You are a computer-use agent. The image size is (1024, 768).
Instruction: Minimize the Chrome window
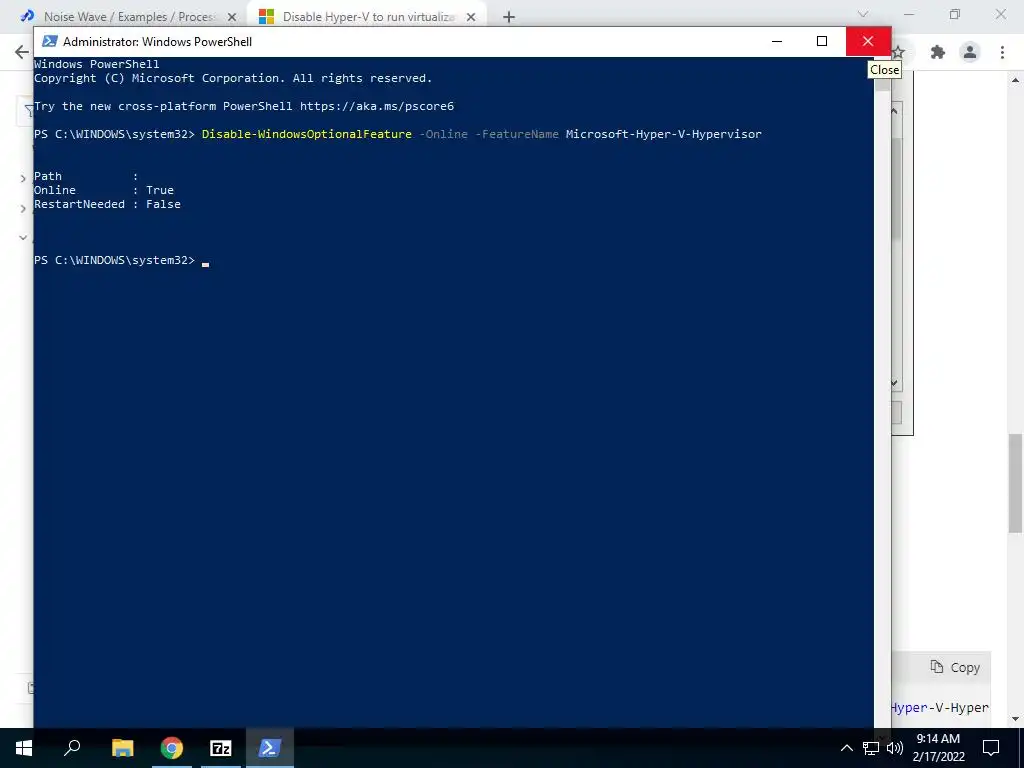coord(908,14)
